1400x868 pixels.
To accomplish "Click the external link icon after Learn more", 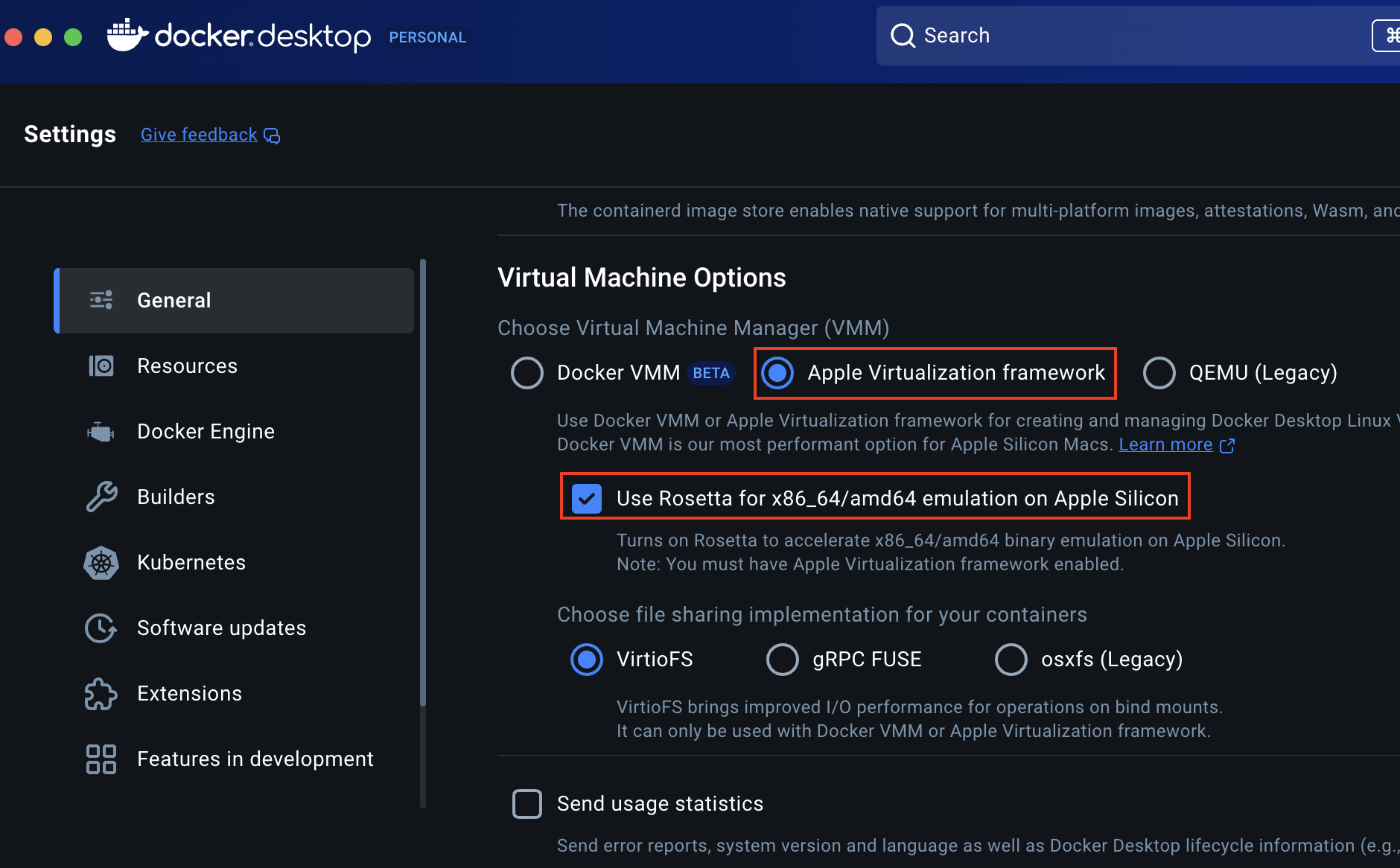I will tap(1227, 445).
